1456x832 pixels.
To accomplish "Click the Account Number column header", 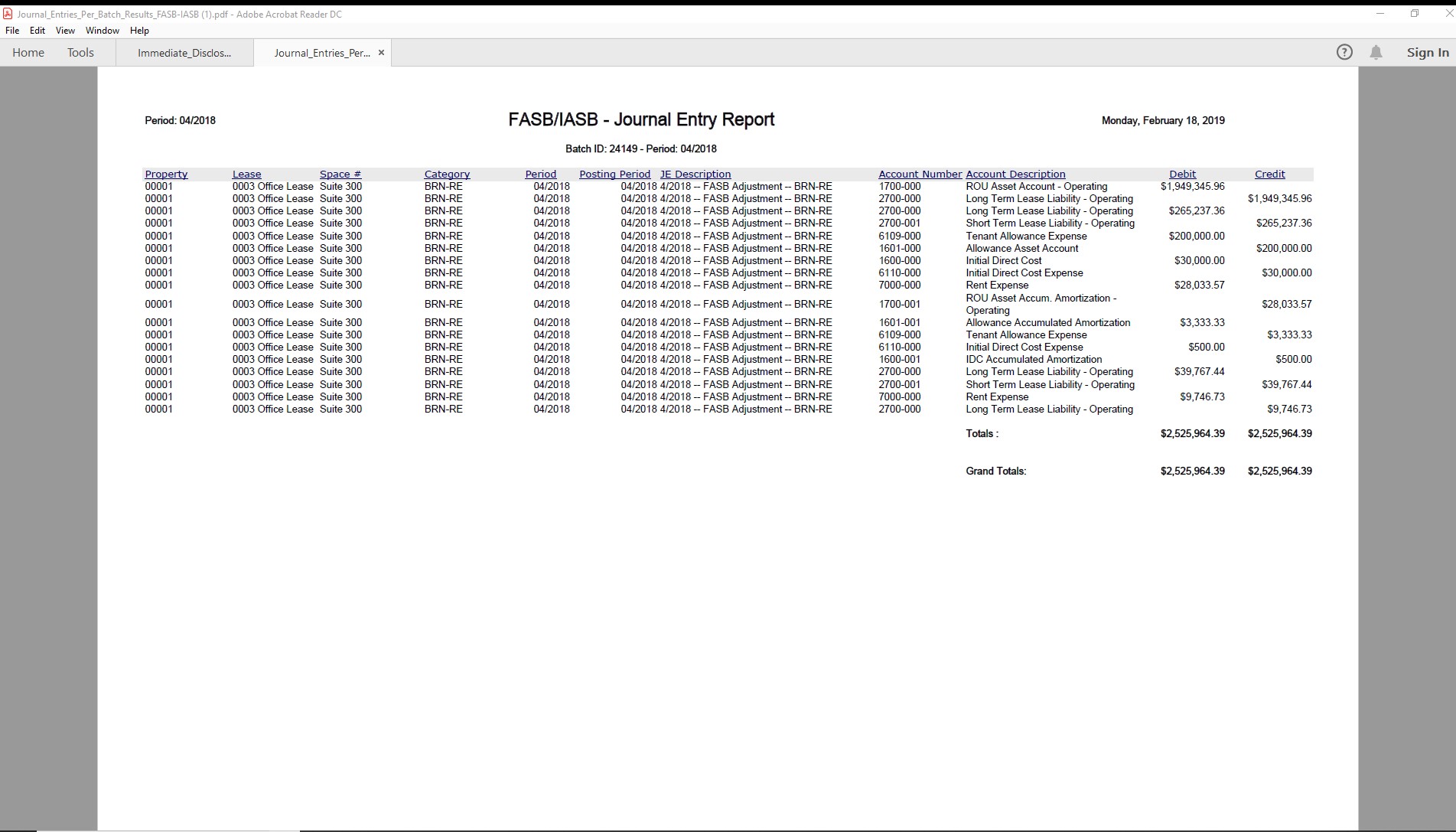I will [920, 175].
